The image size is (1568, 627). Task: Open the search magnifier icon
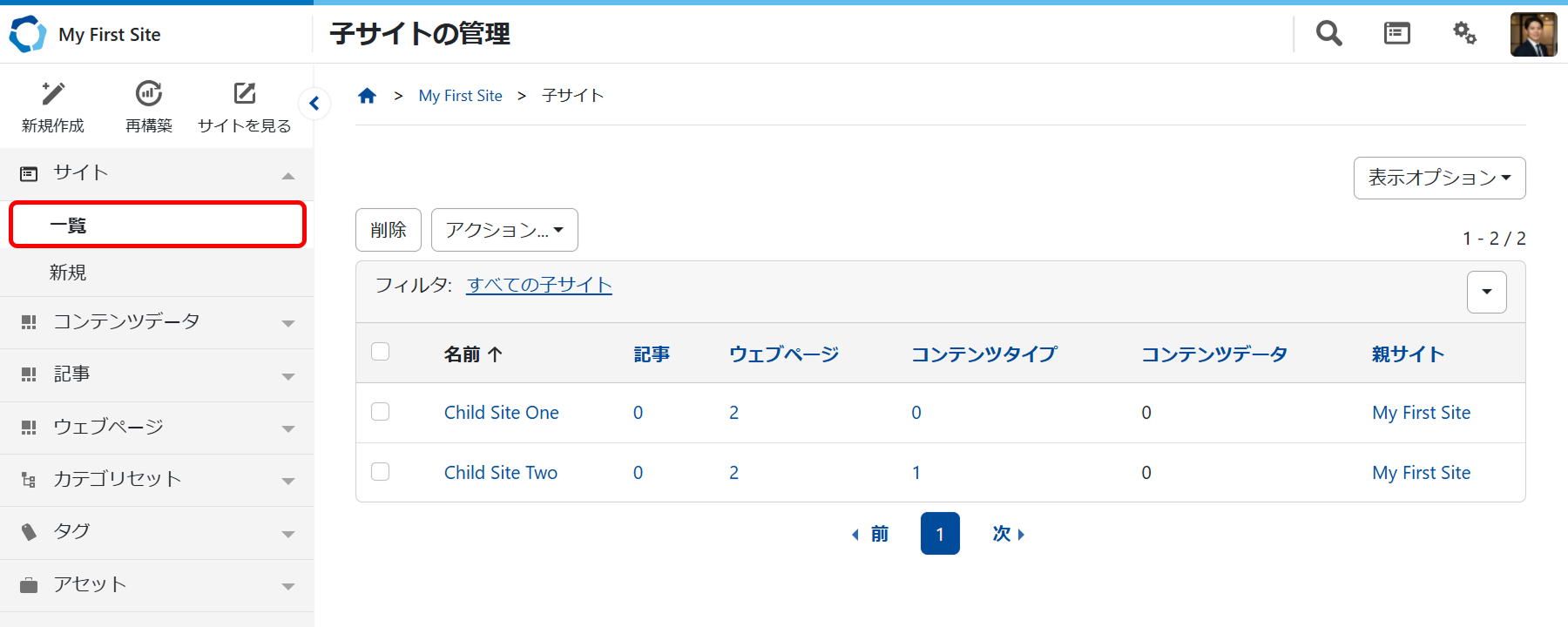1328,34
